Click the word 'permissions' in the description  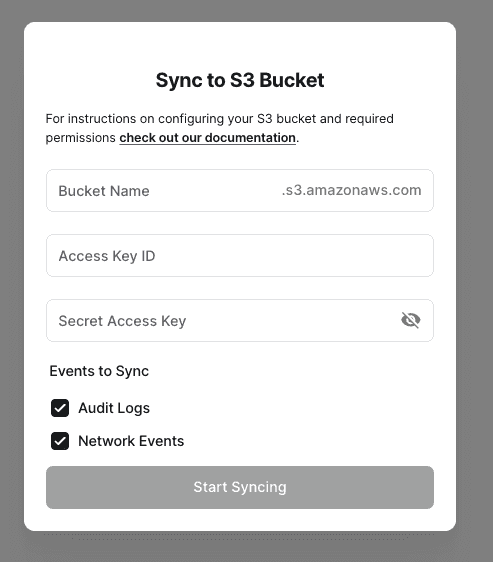80,138
